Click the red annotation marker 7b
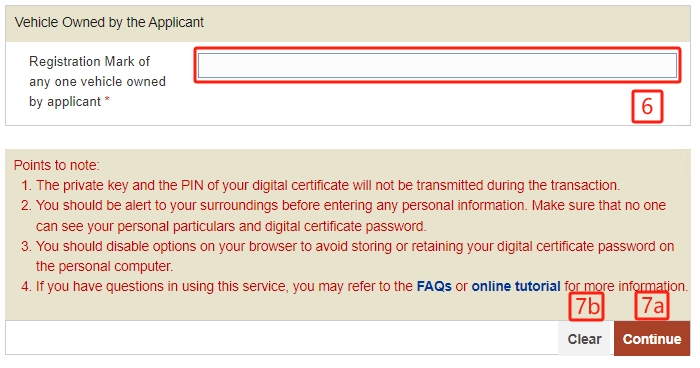Viewport: 700px width, 368px height. pos(586,306)
